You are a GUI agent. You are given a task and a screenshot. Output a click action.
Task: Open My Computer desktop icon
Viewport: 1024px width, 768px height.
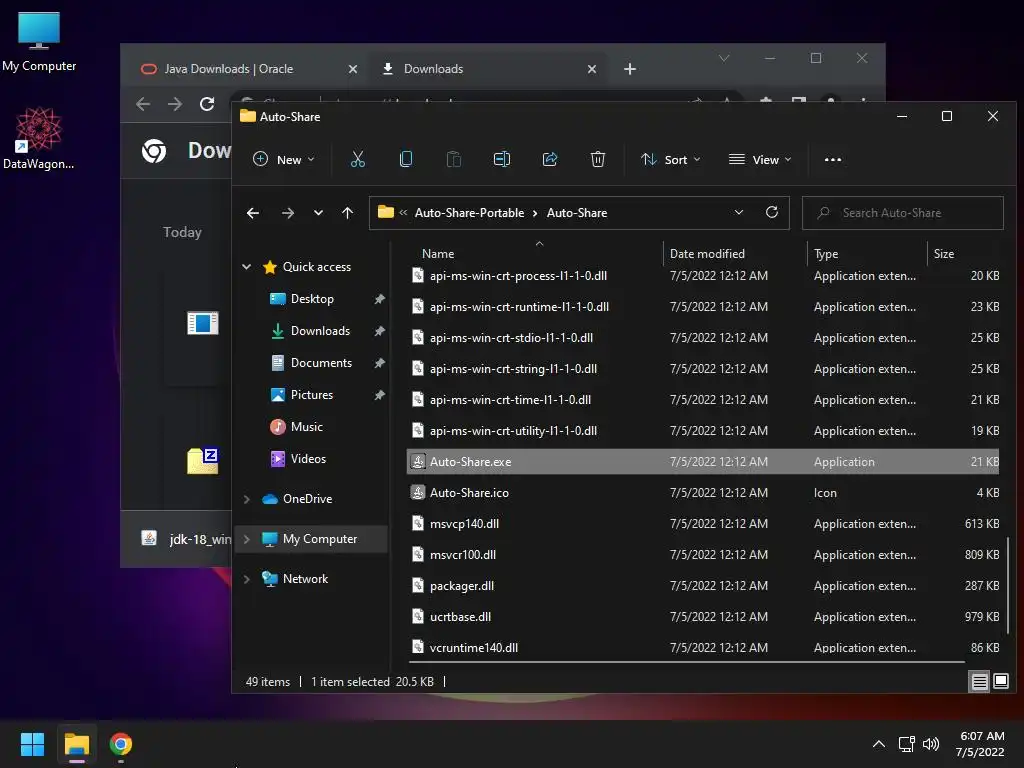pos(39,42)
